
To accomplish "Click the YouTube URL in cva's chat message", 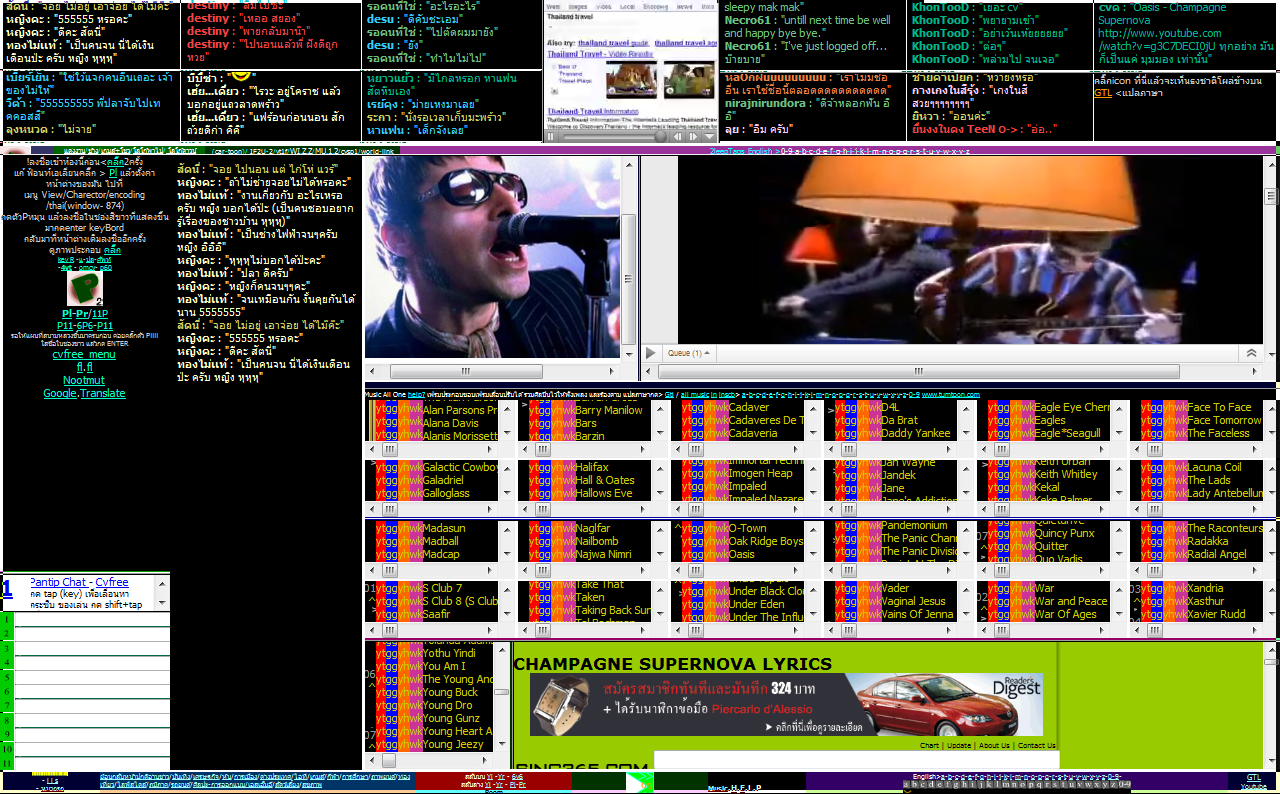I will [1159, 40].
